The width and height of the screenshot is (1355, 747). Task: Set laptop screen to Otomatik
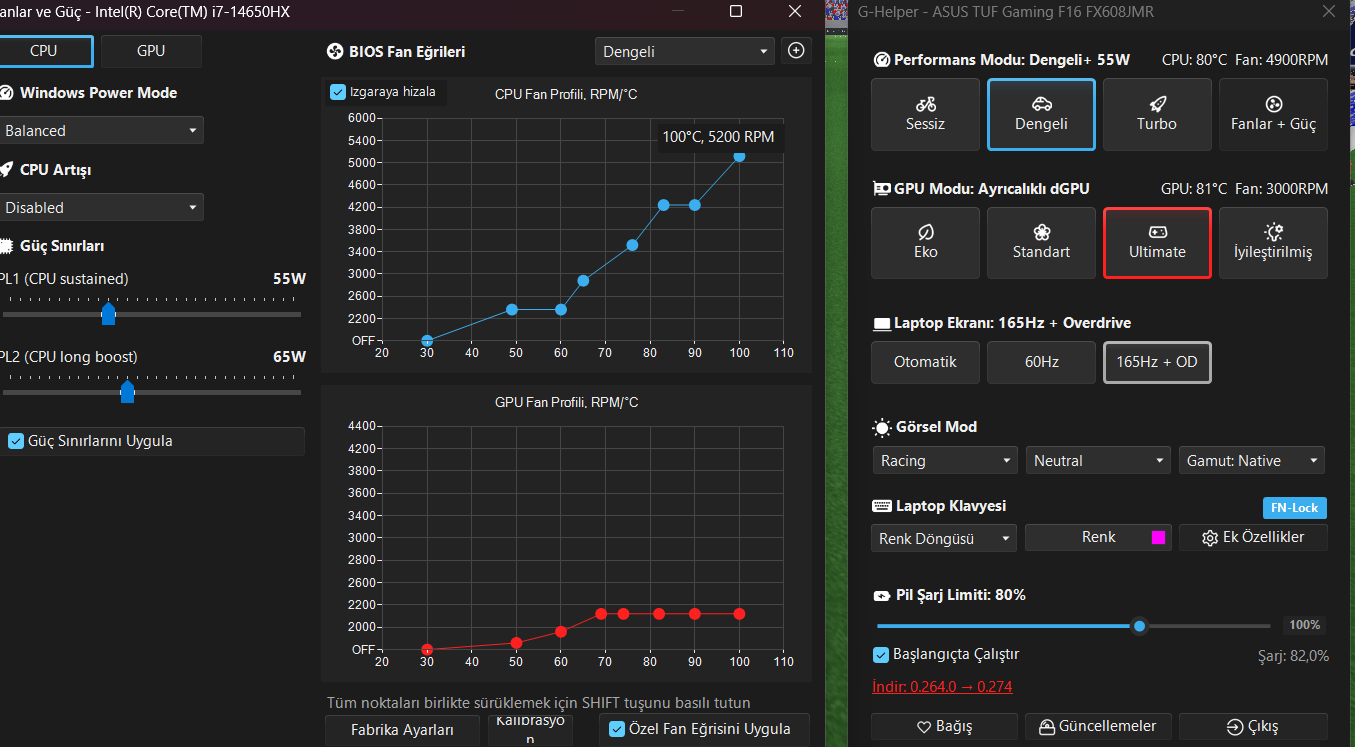[926, 362]
